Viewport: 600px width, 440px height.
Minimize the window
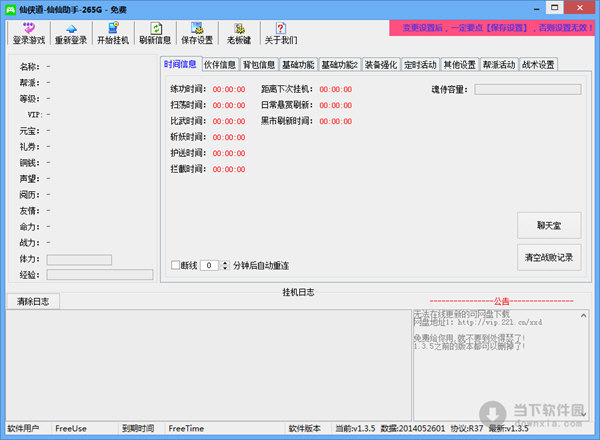[x=537, y=8]
